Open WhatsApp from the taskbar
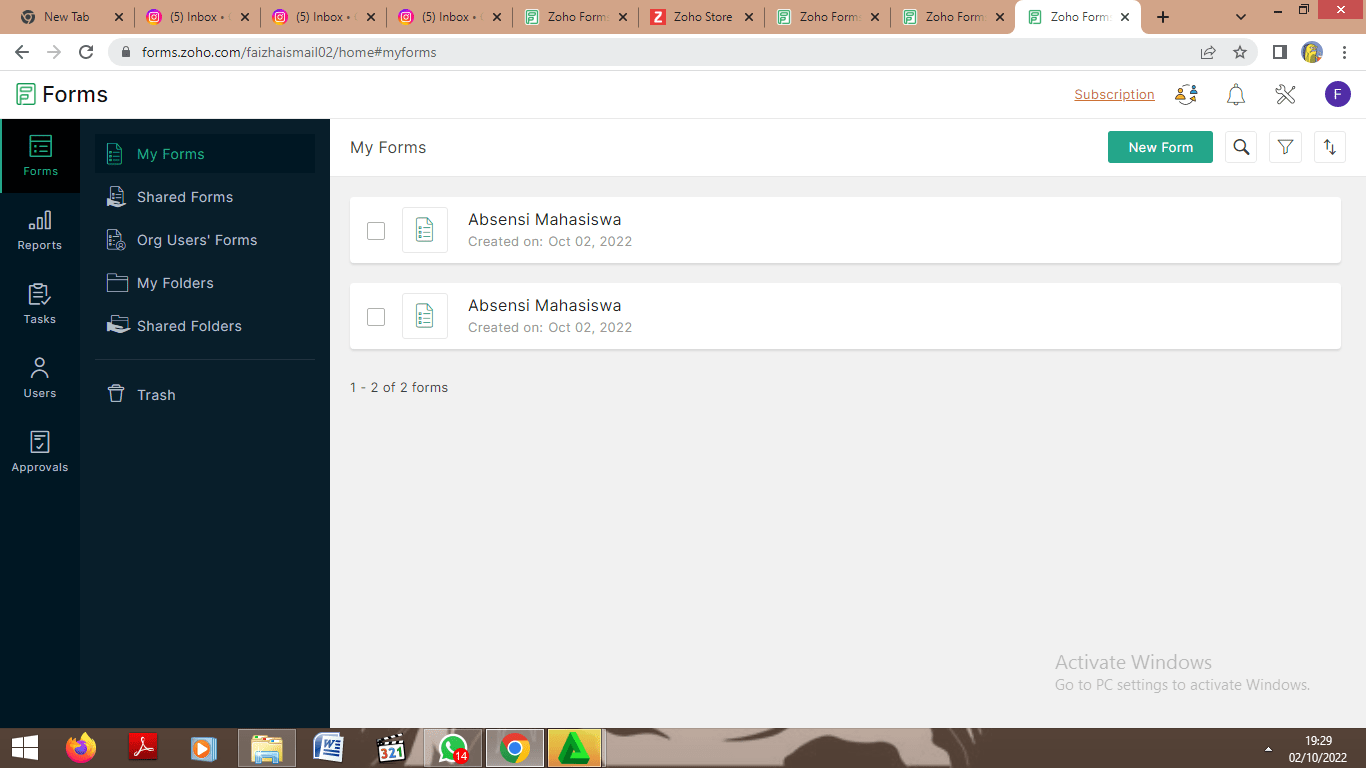Viewport: 1366px width, 768px height. pyautogui.click(x=453, y=748)
